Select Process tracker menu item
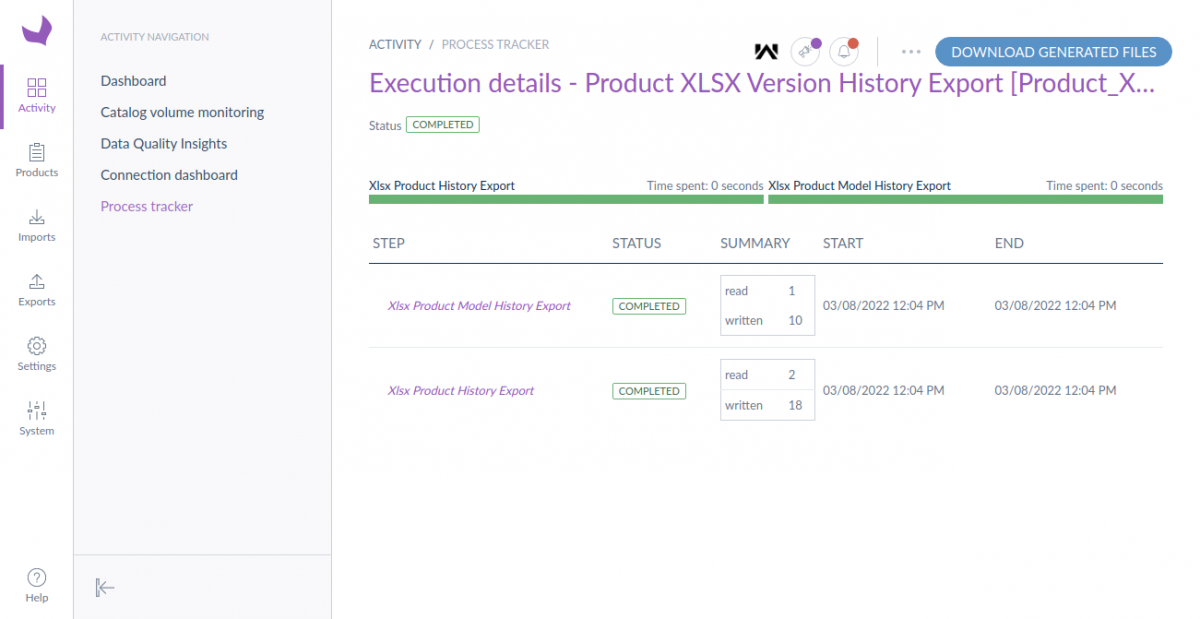The width and height of the screenshot is (1200, 619). [147, 206]
